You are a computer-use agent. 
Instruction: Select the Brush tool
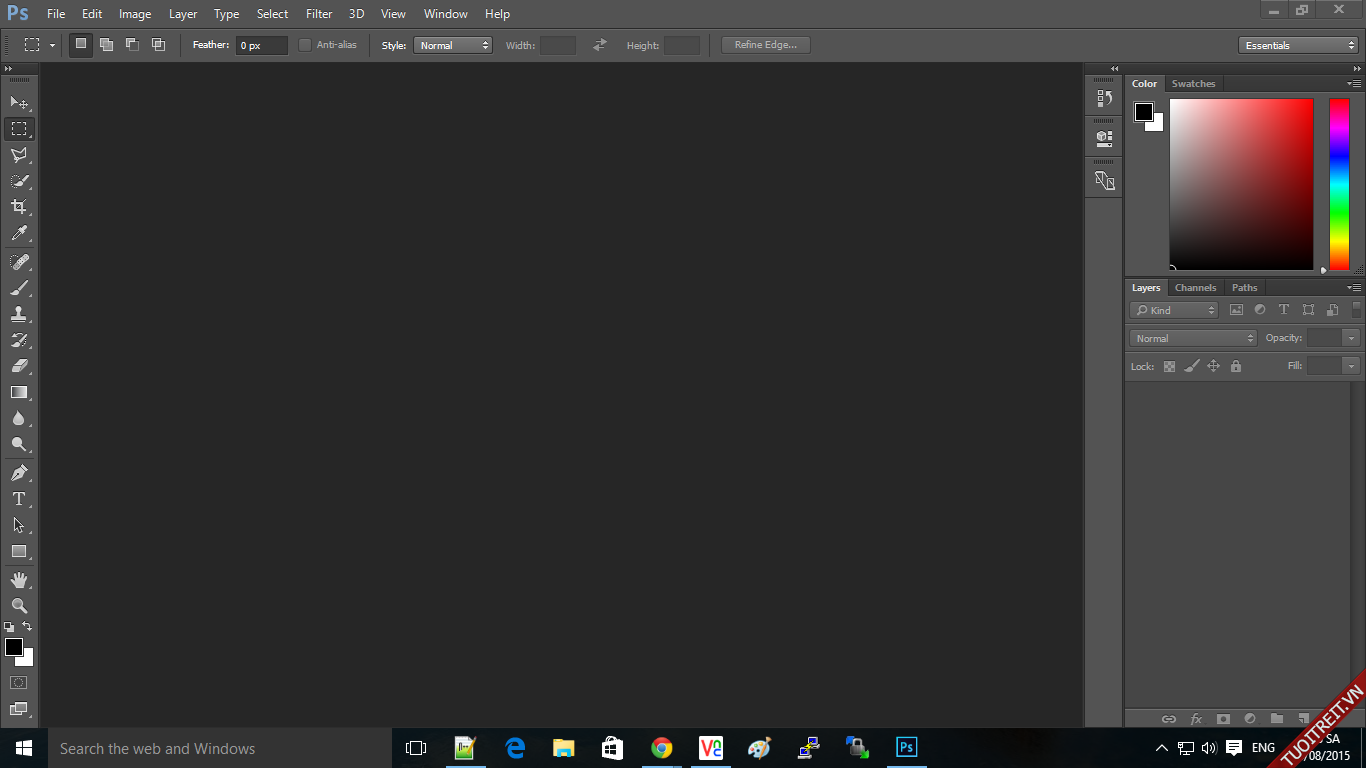[x=19, y=288]
